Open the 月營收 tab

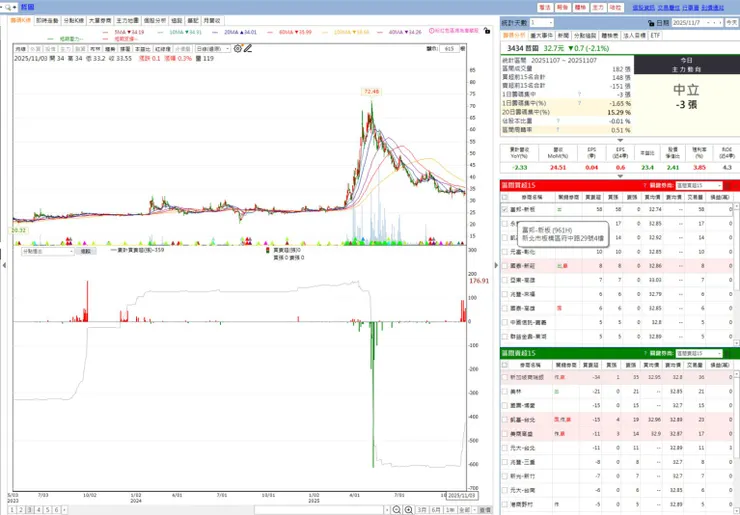212,20
